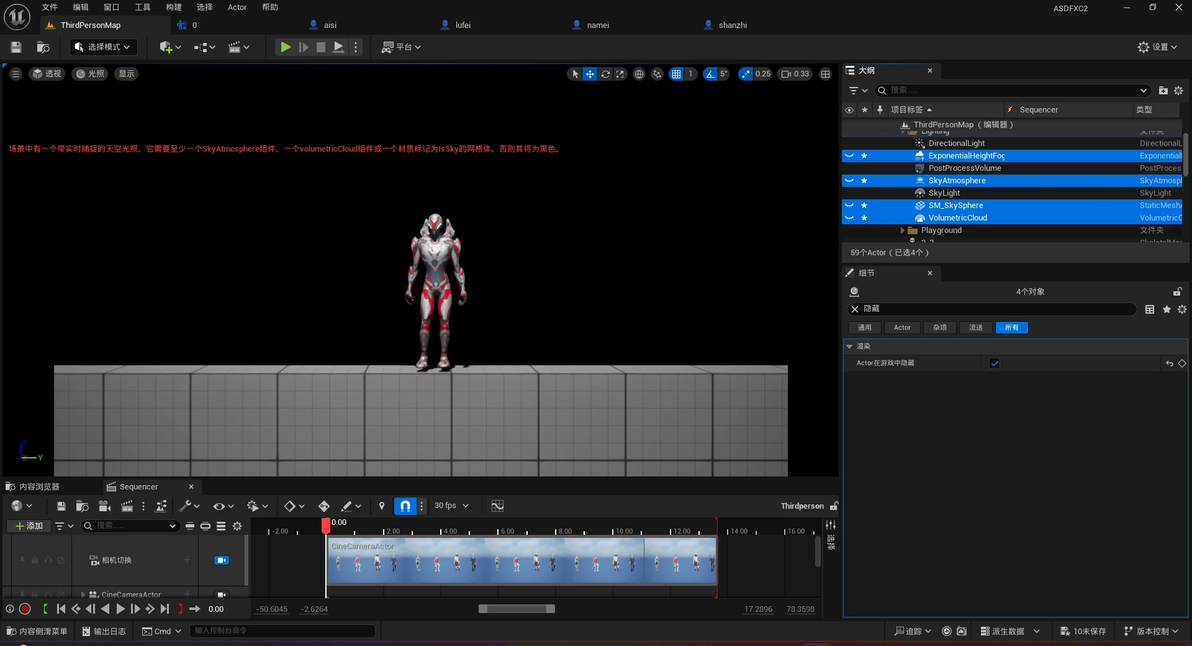The width and height of the screenshot is (1192, 646).
Task: Open the 30 fps frame rate dropdown
Action: [x=451, y=506]
